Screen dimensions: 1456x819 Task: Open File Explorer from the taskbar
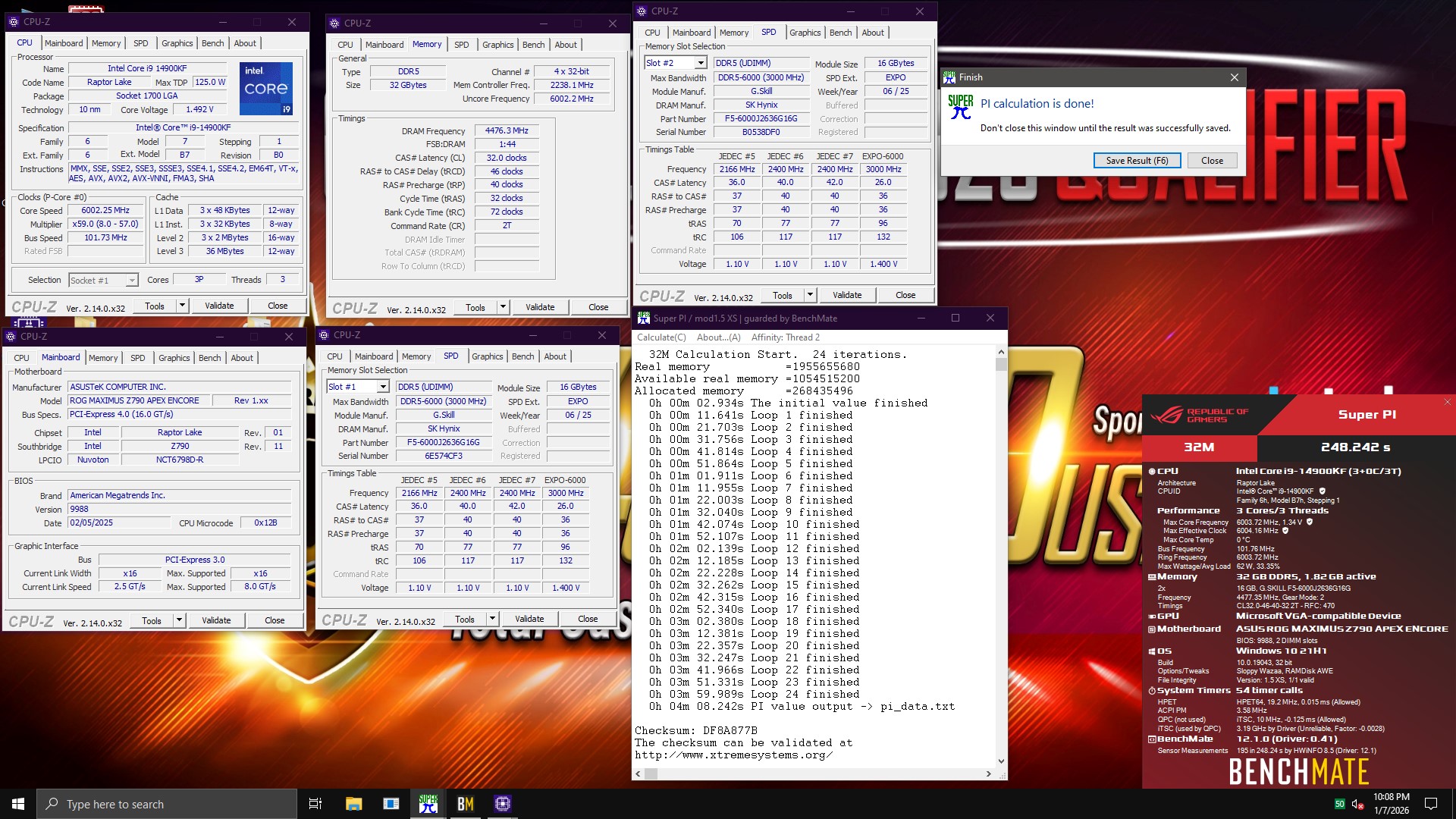(353, 804)
